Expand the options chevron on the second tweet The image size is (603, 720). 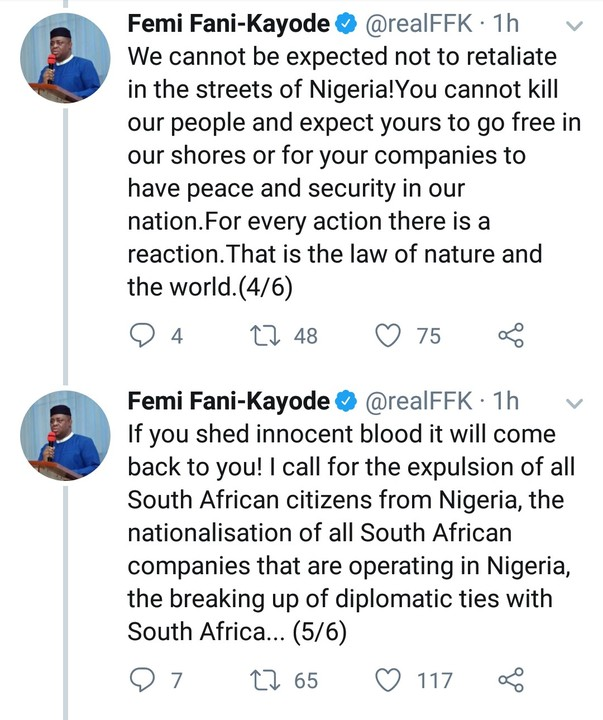pyautogui.click(x=575, y=403)
